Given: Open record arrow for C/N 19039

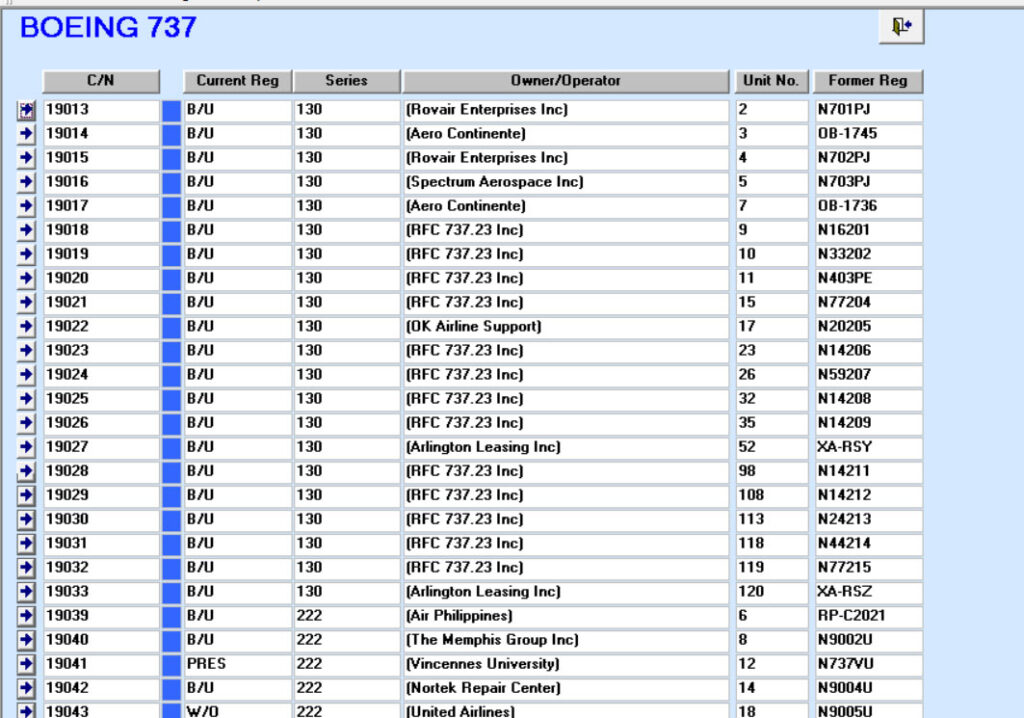Looking at the screenshot, I should click(27, 616).
